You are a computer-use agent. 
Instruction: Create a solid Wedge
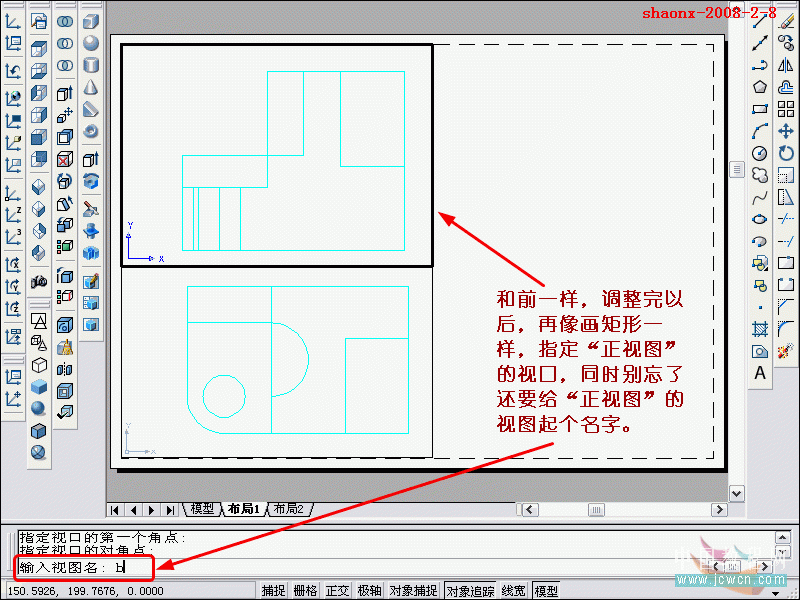point(91,109)
